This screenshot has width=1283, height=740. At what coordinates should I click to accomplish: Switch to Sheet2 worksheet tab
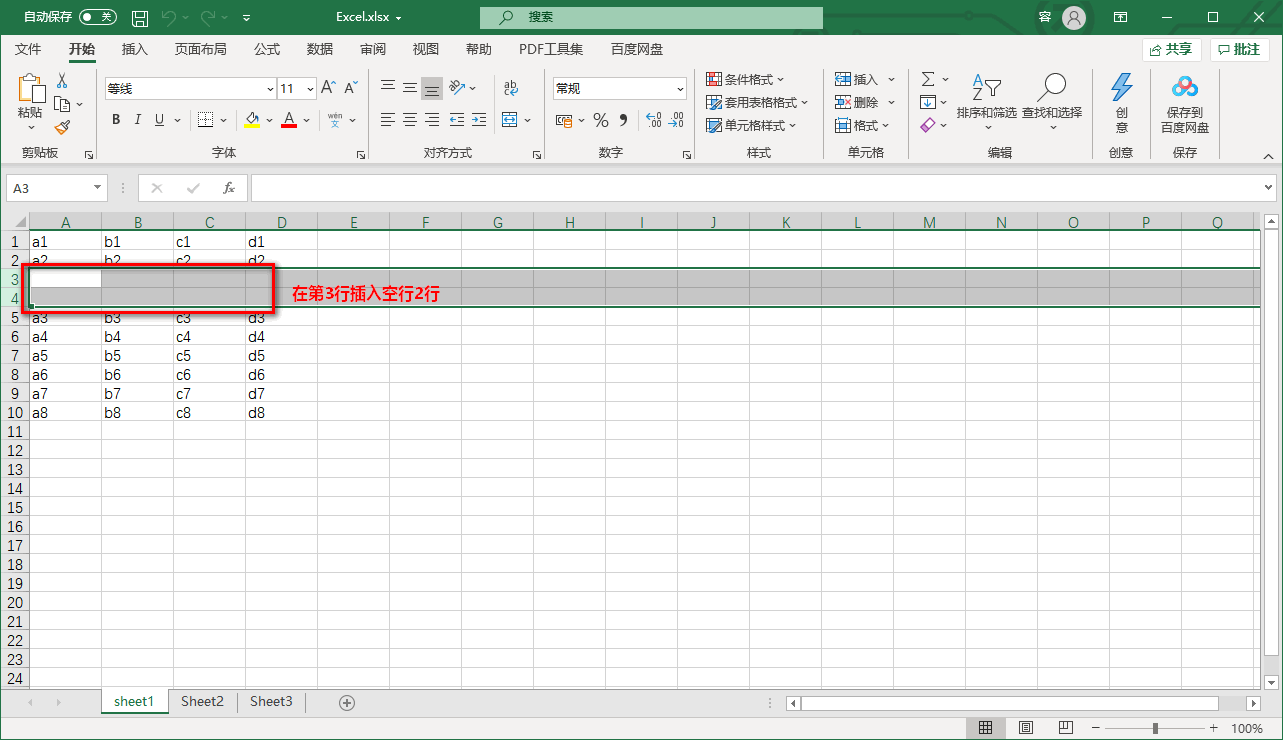[202, 702]
